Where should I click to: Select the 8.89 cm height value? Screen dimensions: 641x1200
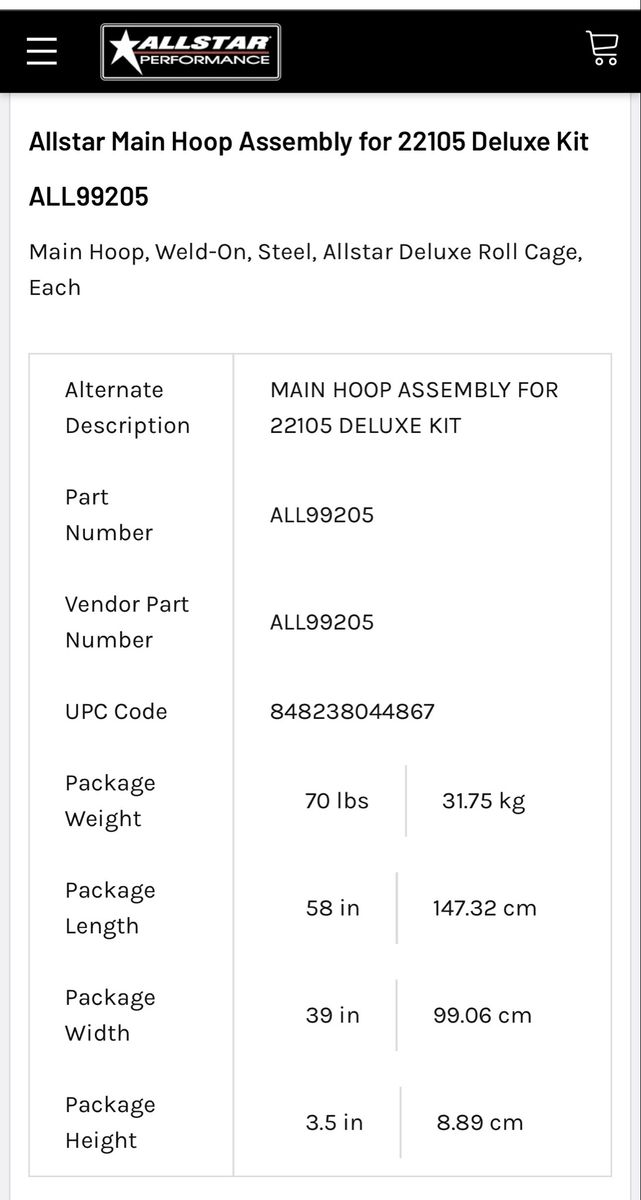480,1122
